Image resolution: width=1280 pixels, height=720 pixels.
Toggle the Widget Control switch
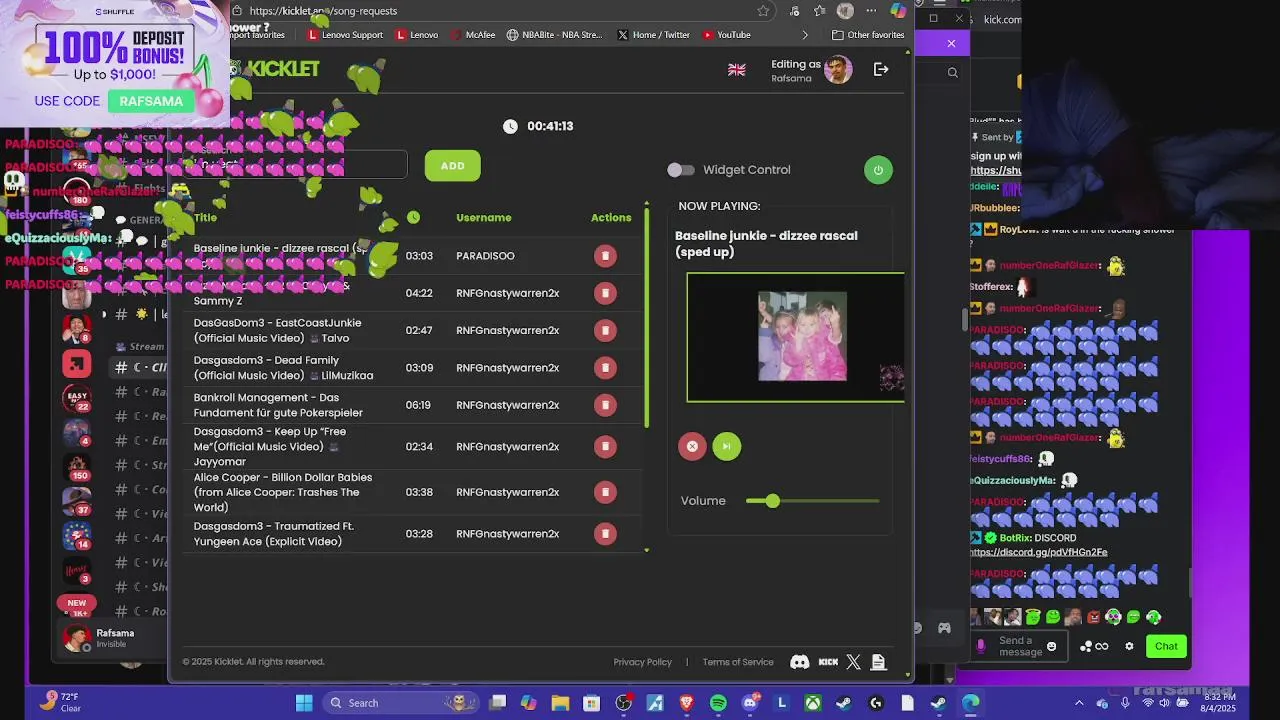[681, 170]
